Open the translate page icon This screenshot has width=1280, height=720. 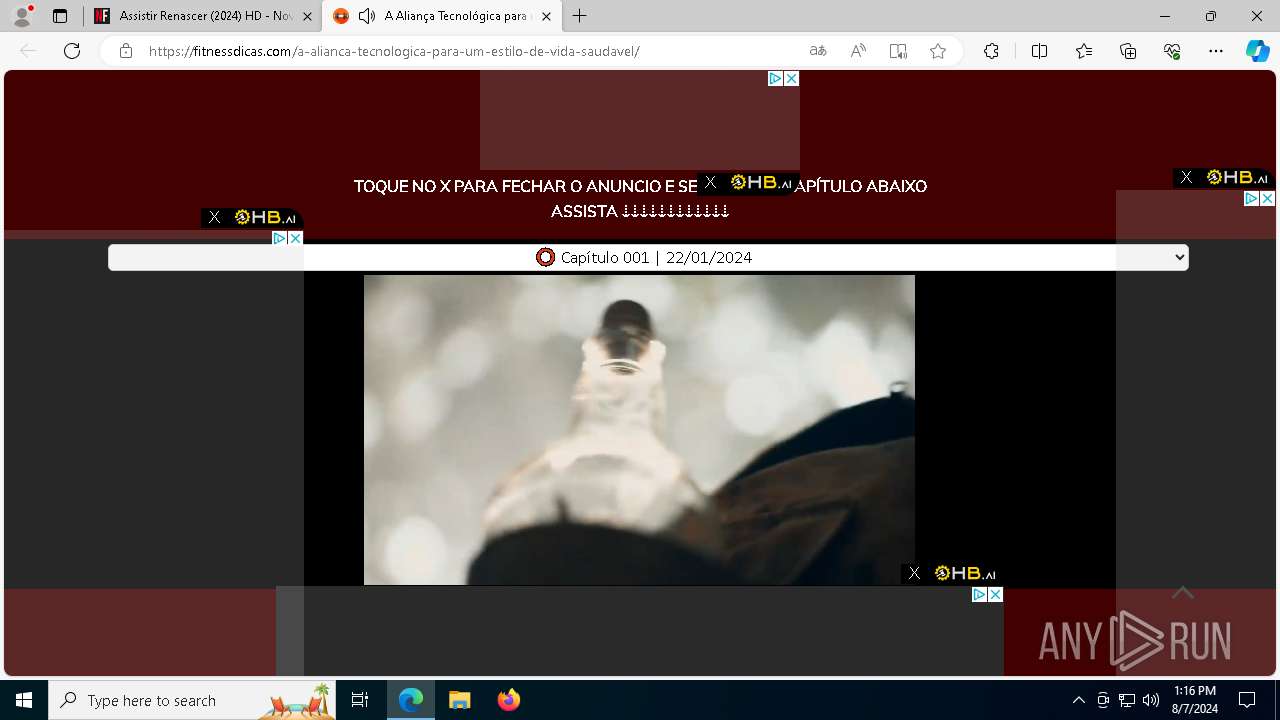click(818, 51)
